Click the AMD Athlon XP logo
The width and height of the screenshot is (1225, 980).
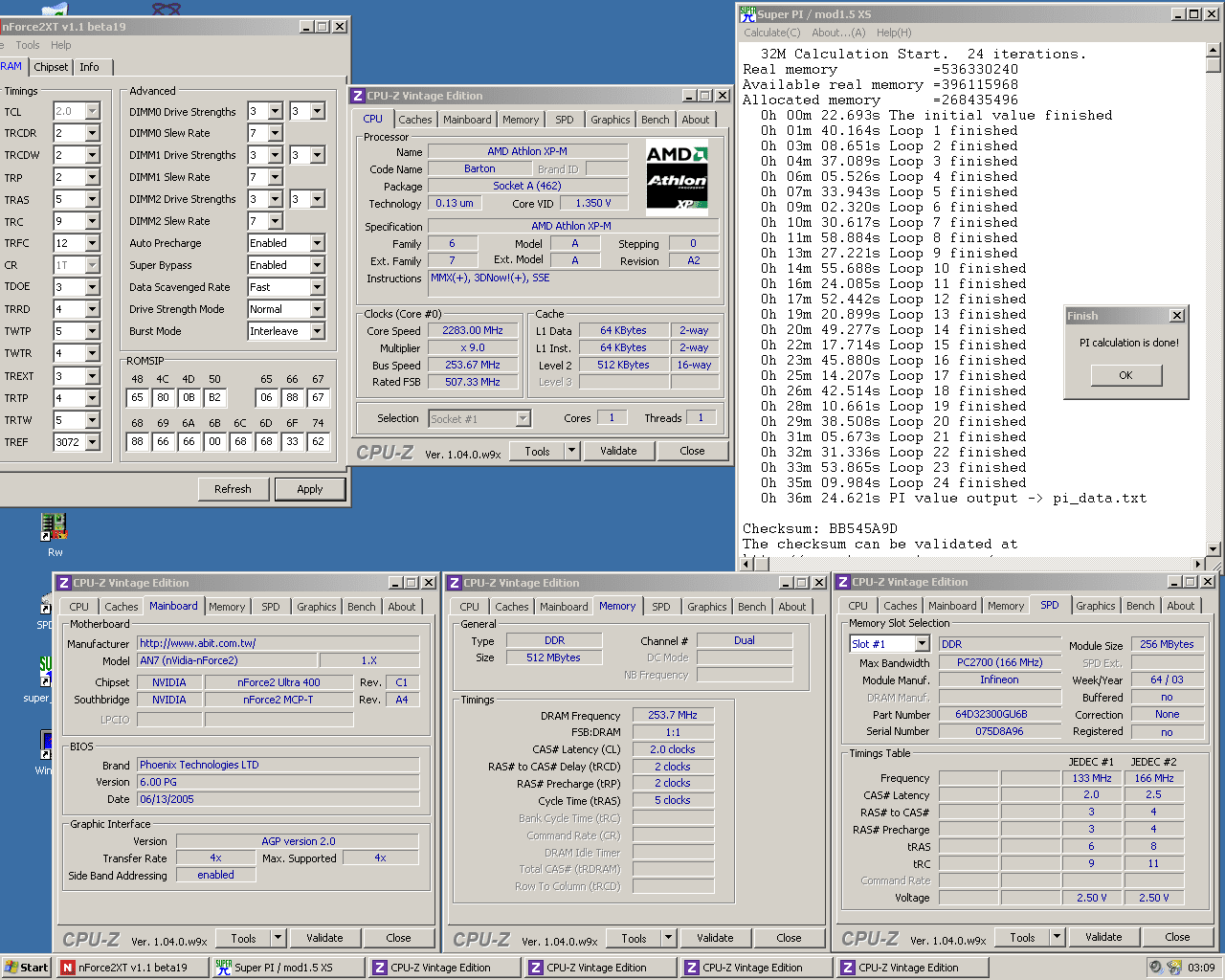click(677, 178)
